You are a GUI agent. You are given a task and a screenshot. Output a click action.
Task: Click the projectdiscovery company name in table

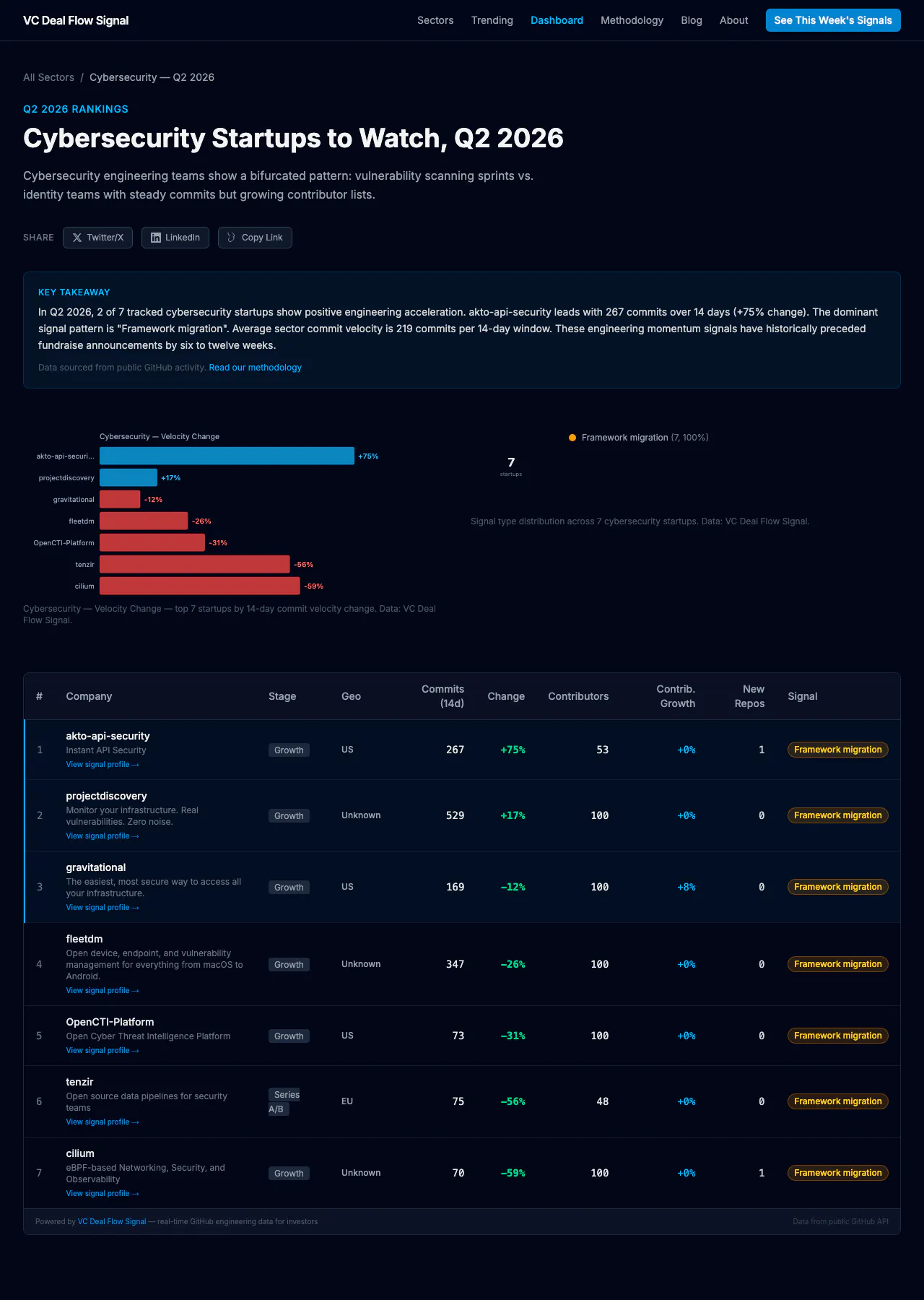click(x=106, y=796)
